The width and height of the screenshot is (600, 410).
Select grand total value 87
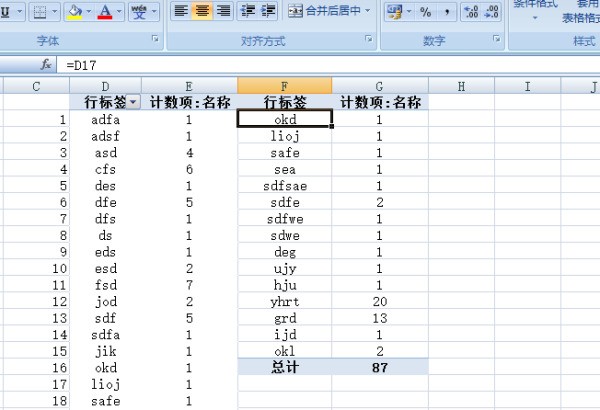[380, 368]
